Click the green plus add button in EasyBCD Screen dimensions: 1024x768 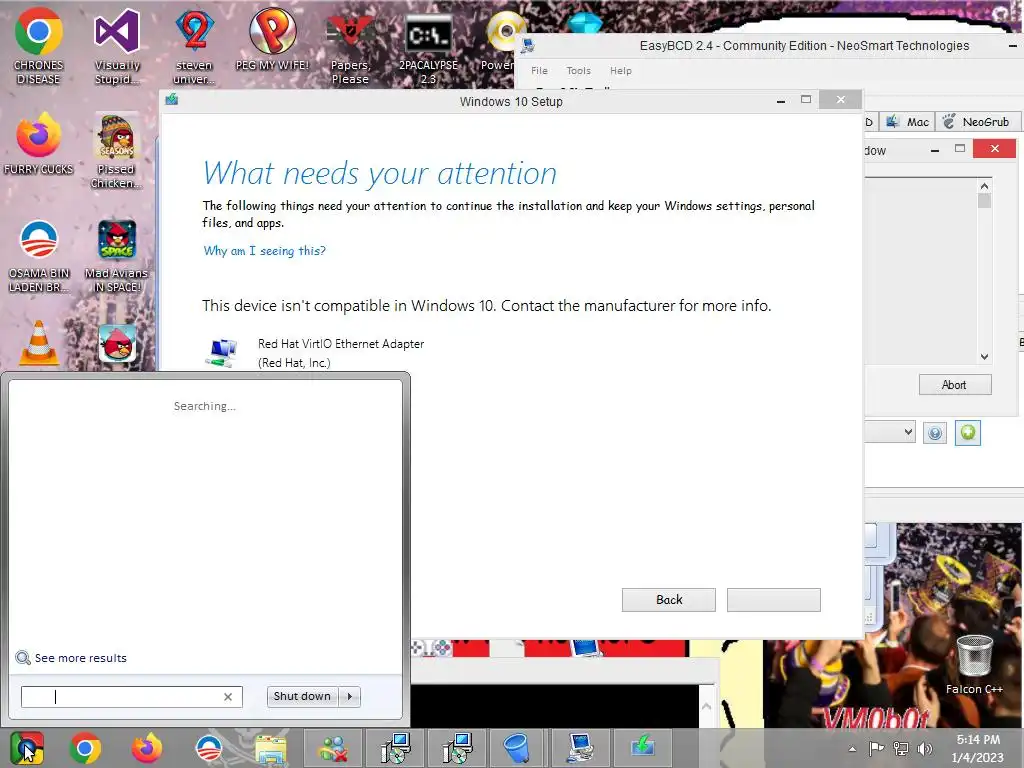pyautogui.click(x=968, y=433)
